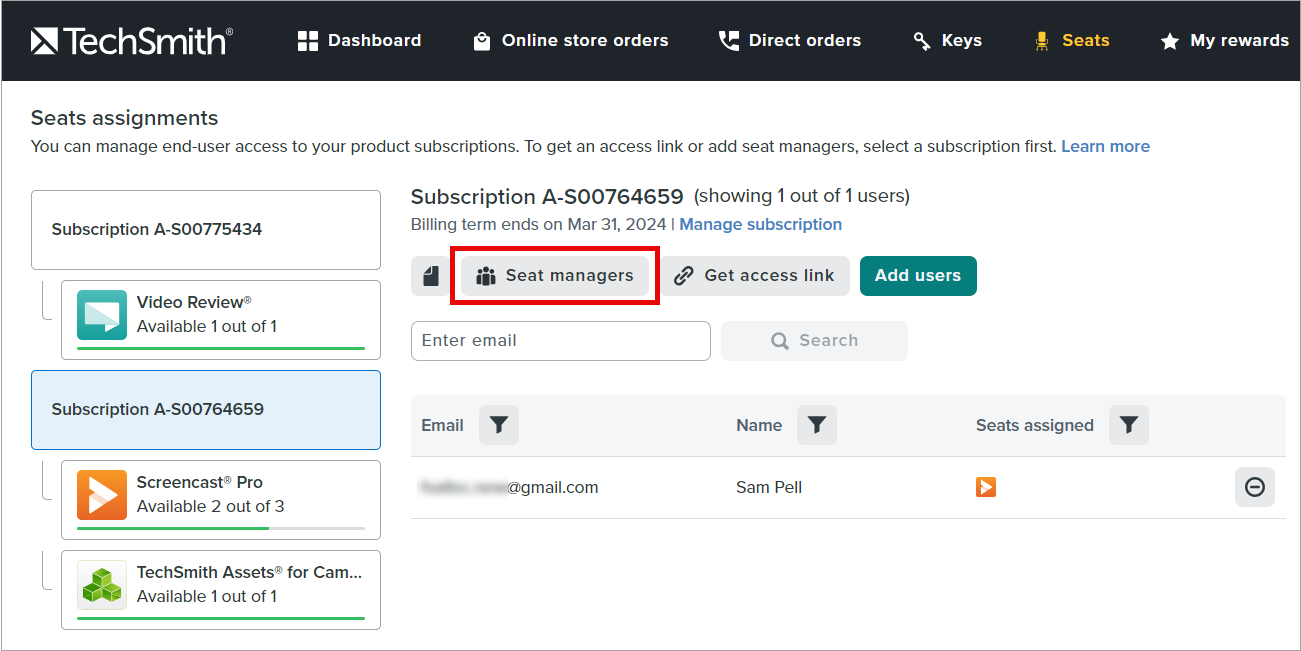Click the Video Review availability progress bar

click(x=221, y=348)
